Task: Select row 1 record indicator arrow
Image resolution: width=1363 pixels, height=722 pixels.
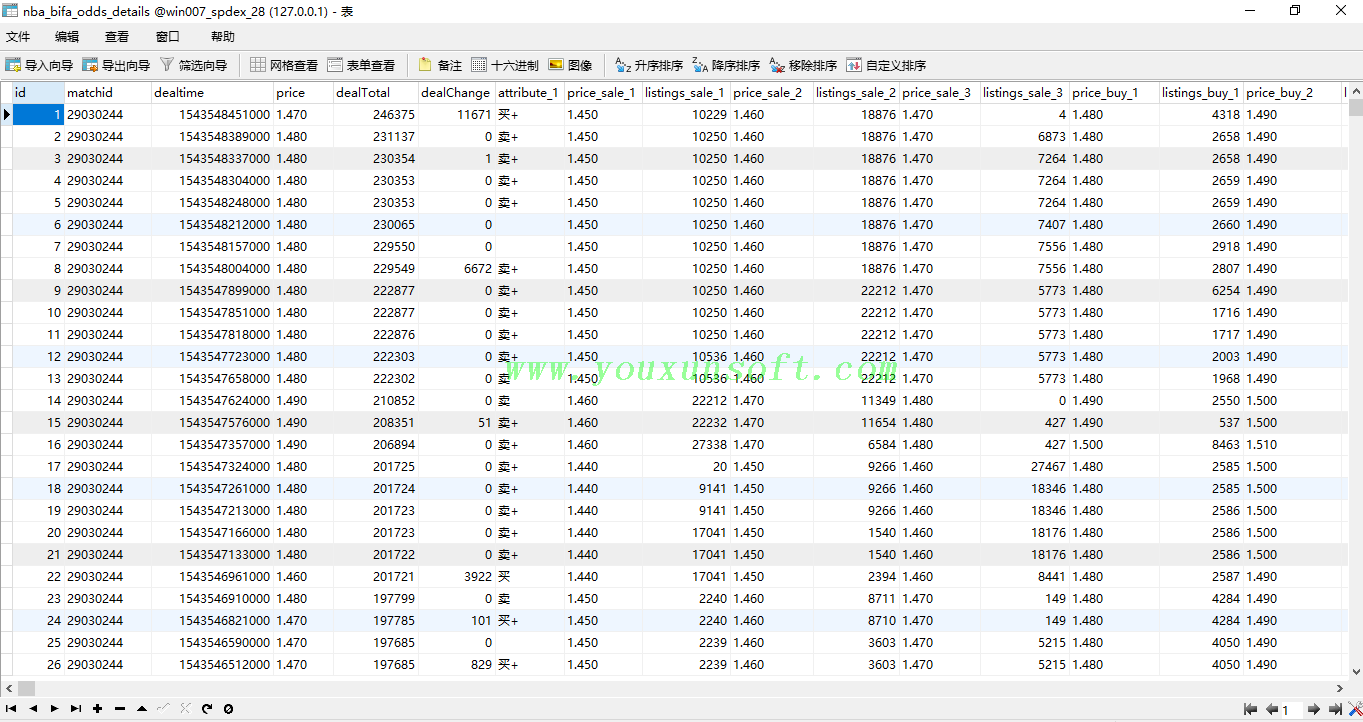Action: pyautogui.click(x=7, y=114)
